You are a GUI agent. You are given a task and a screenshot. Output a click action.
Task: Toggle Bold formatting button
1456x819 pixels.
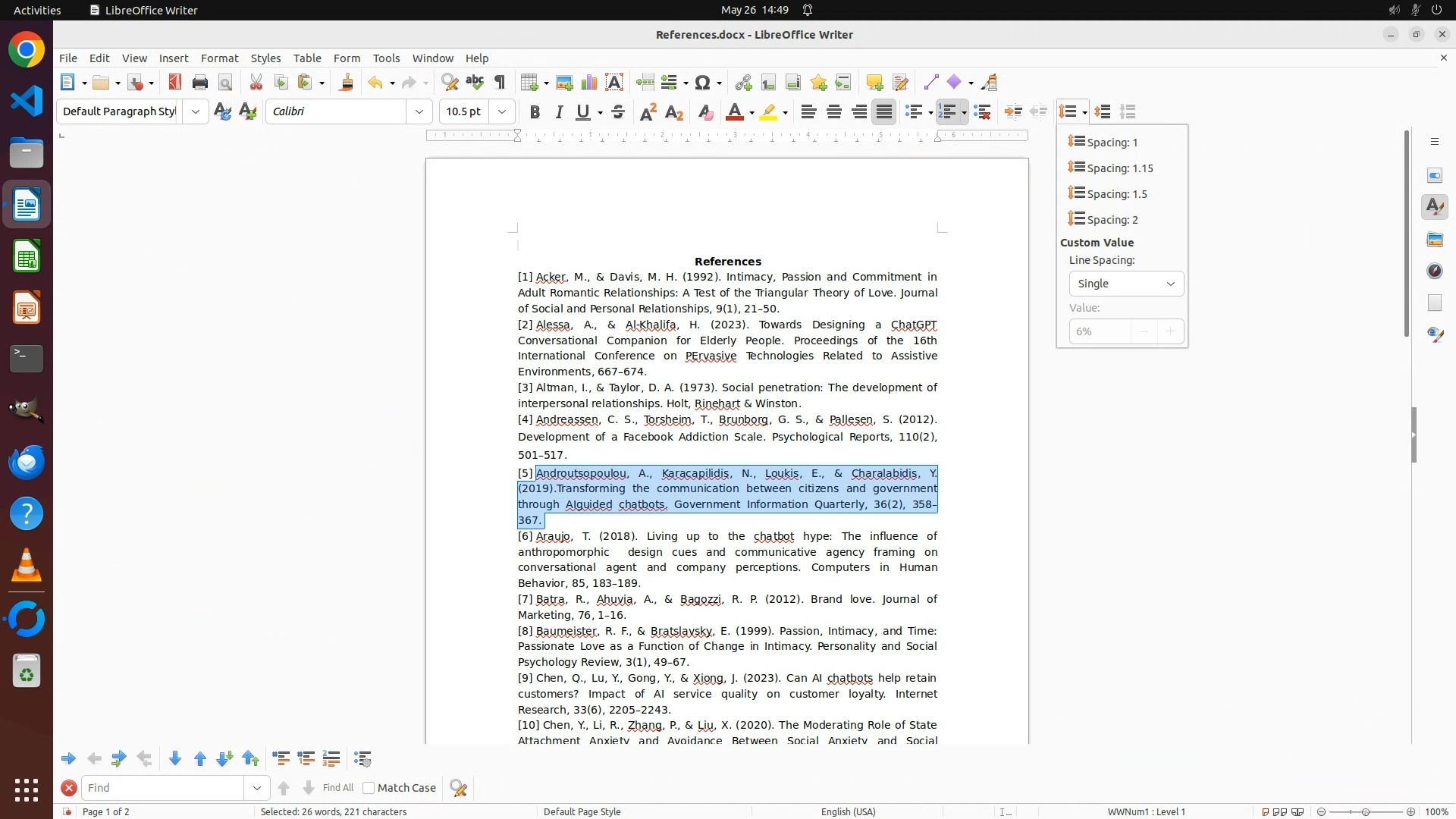click(535, 112)
